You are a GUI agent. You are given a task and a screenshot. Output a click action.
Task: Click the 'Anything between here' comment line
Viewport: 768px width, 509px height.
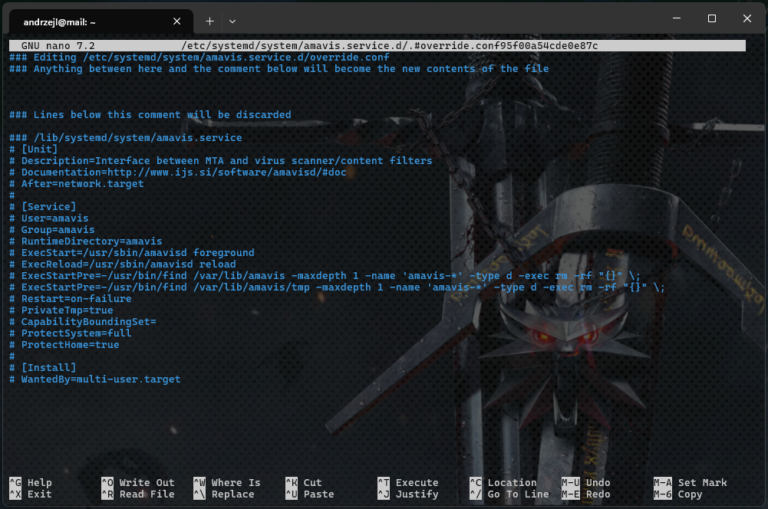279,69
